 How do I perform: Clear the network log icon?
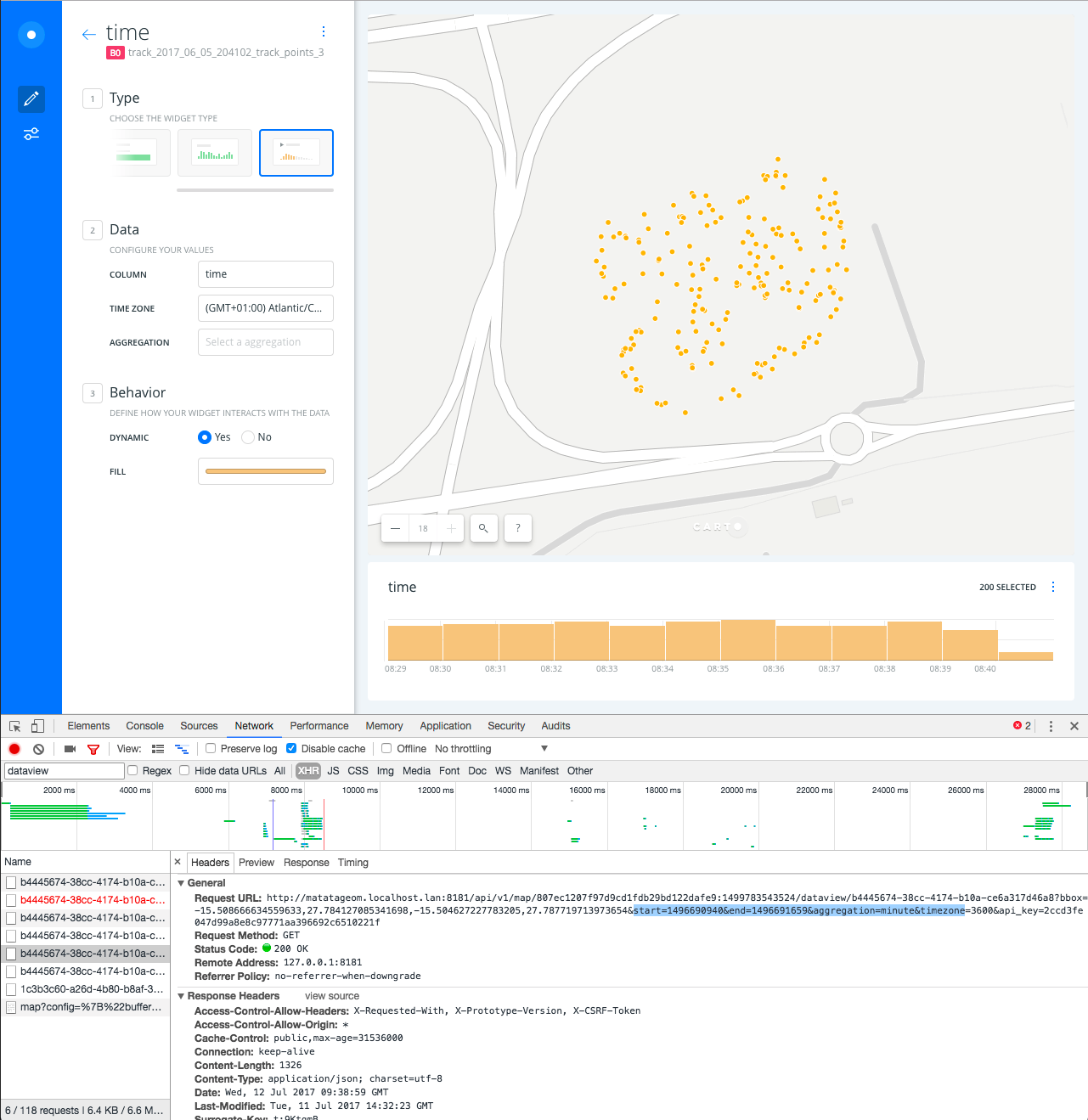tap(38, 749)
